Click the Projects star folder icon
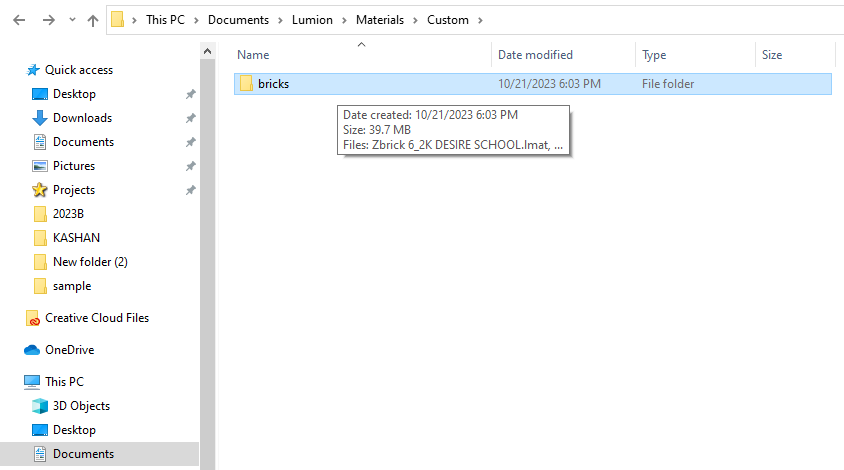 40,190
